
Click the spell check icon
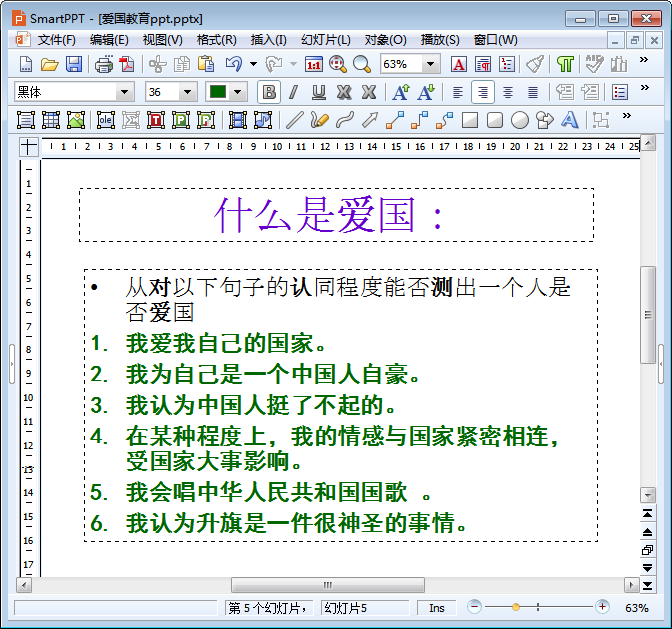[x=594, y=64]
